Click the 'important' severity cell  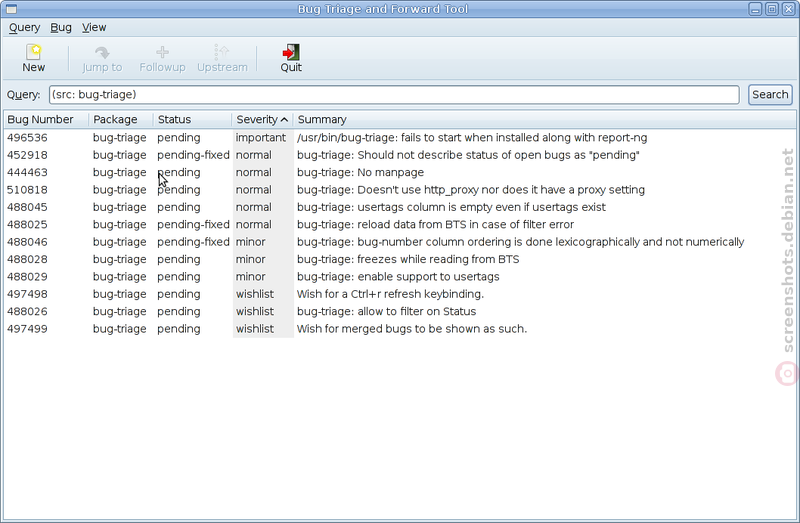261,138
